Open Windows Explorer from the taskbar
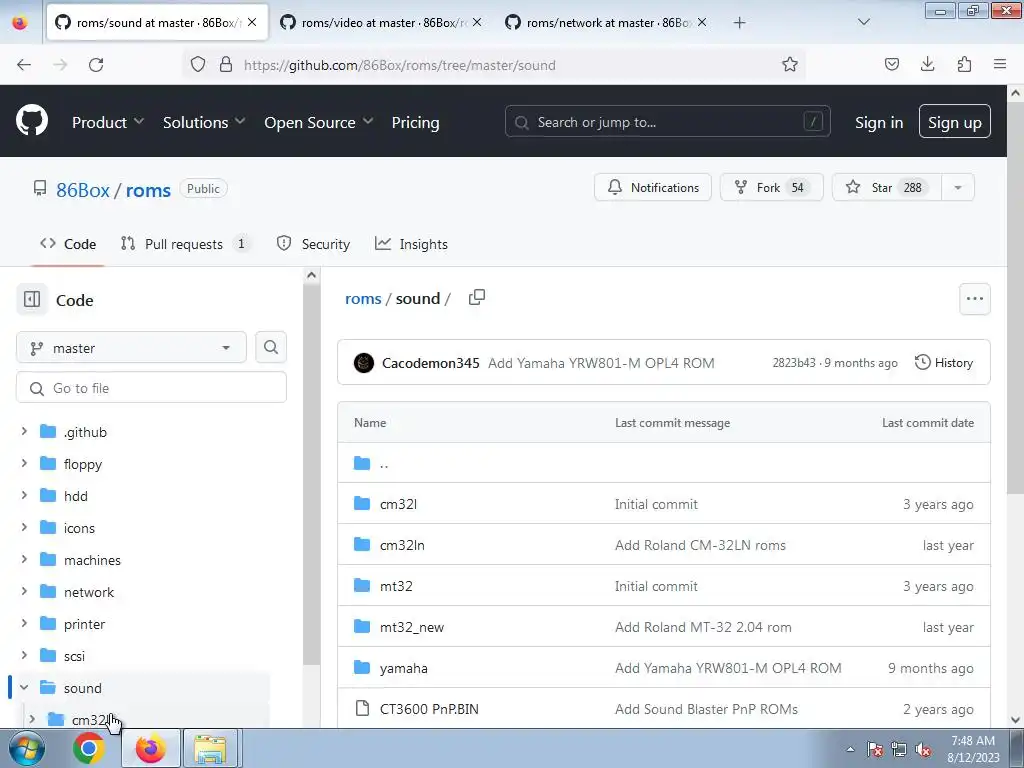Image resolution: width=1024 pixels, height=768 pixels. pos(210,748)
